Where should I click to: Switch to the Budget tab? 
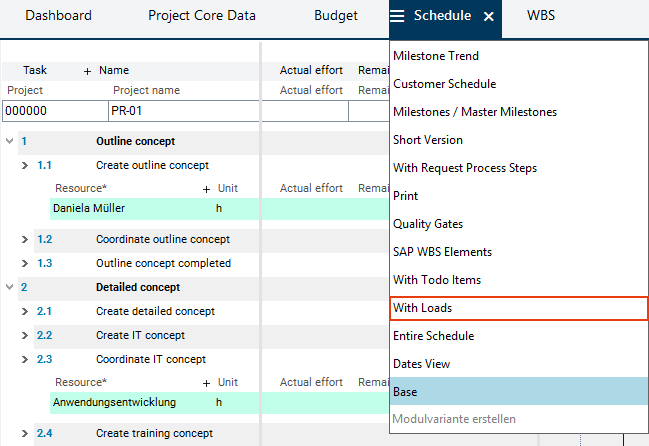(x=335, y=16)
